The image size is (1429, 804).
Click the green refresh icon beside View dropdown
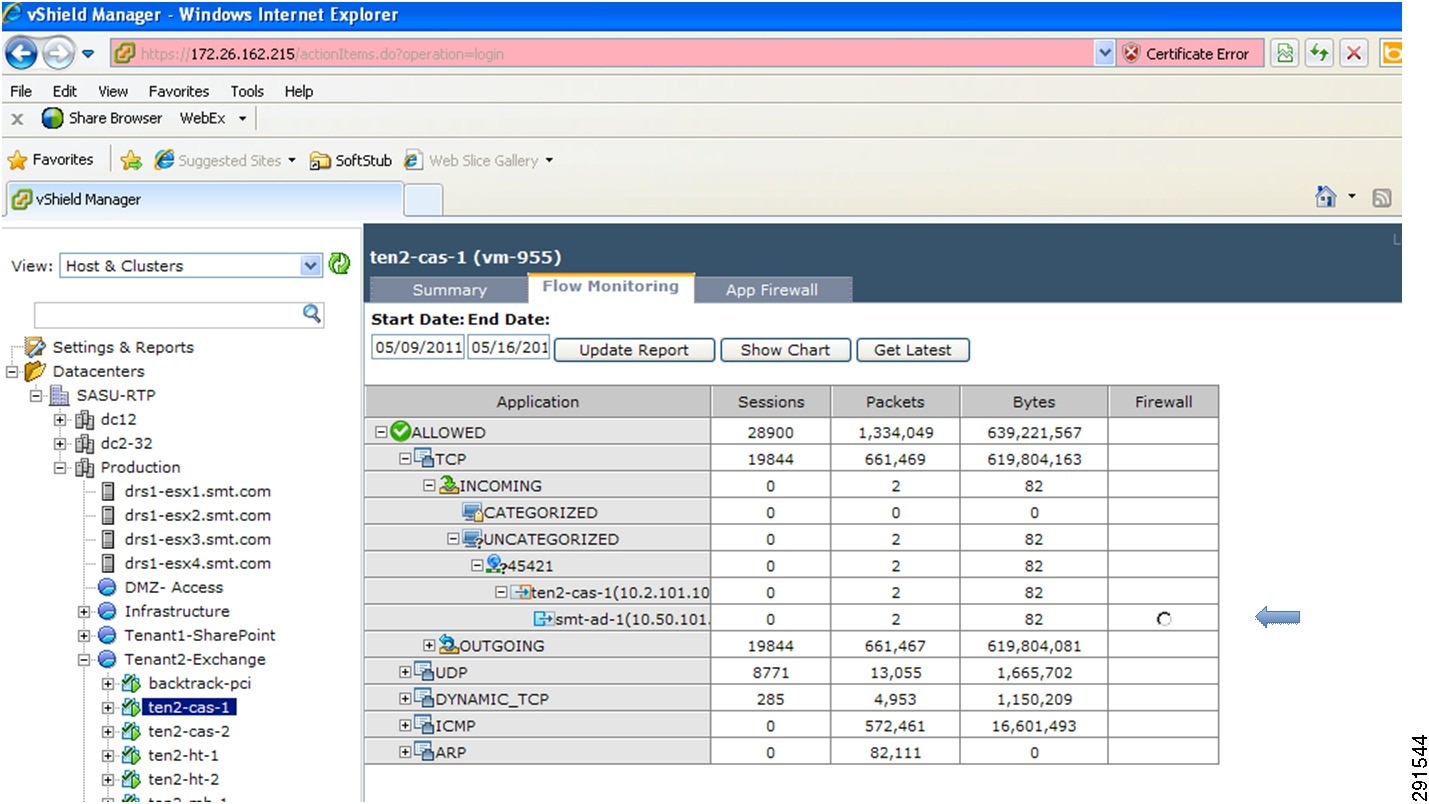coord(340,265)
